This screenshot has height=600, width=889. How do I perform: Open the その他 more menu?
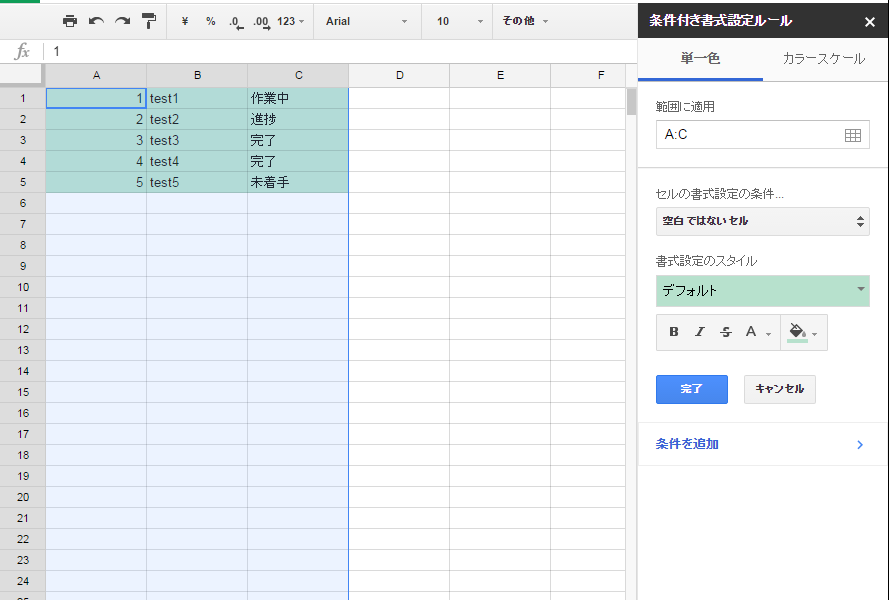525,21
